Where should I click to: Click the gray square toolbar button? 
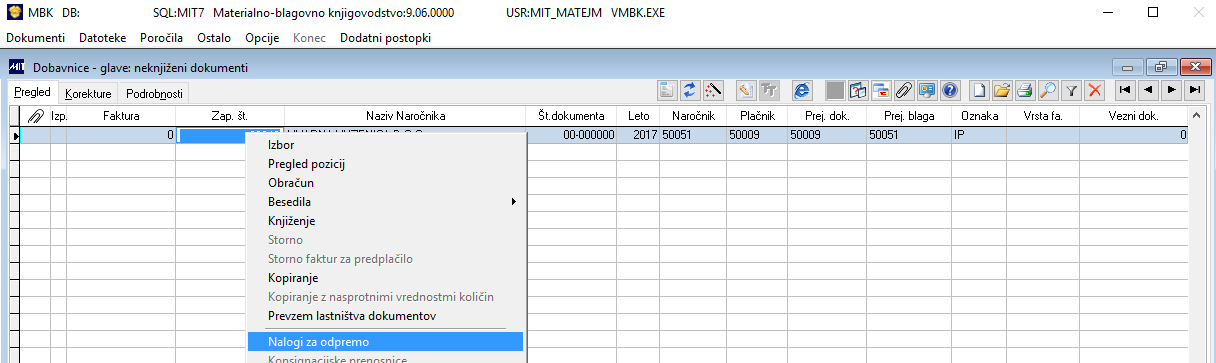[x=835, y=90]
